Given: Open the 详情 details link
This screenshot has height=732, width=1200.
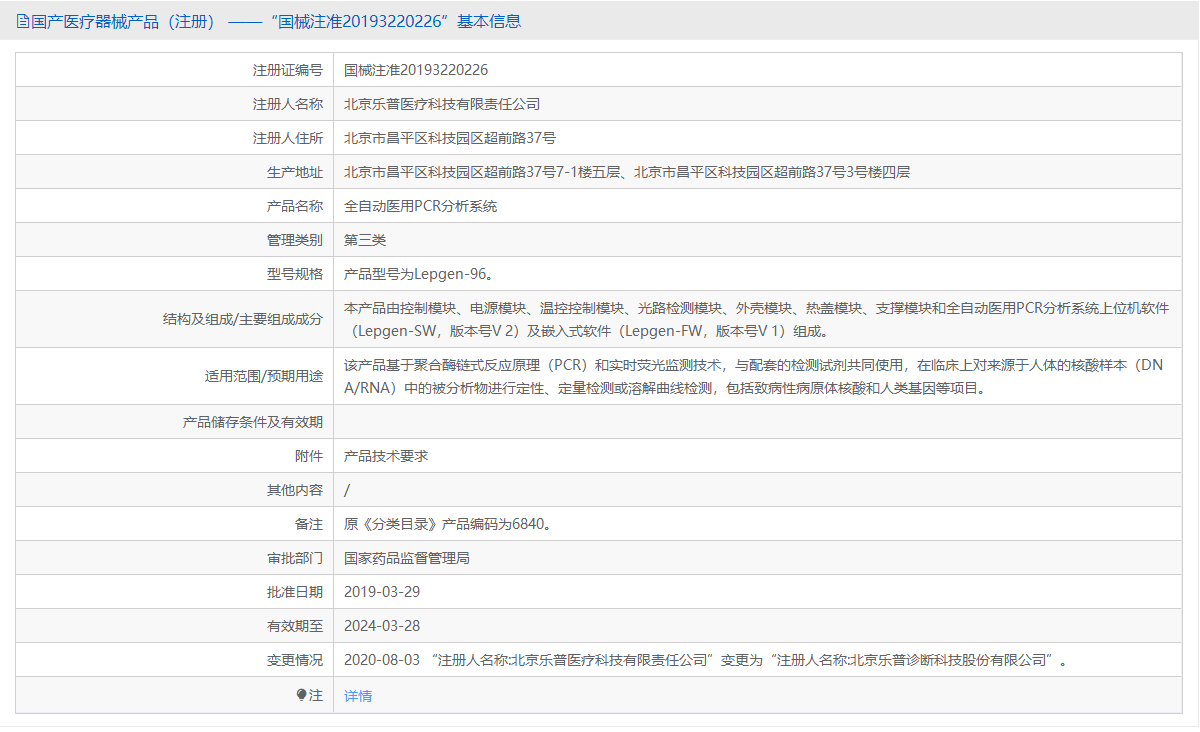Looking at the screenshot, I should point(358,695).
